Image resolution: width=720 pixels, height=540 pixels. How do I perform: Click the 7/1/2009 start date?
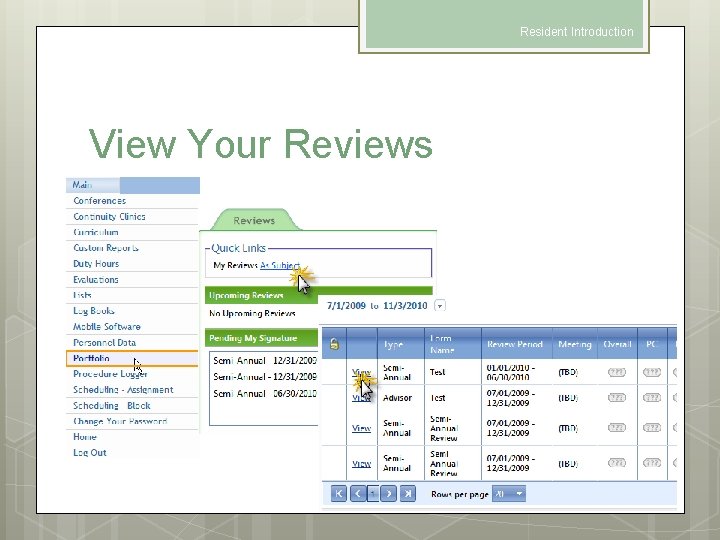click(x=346, y=306)
